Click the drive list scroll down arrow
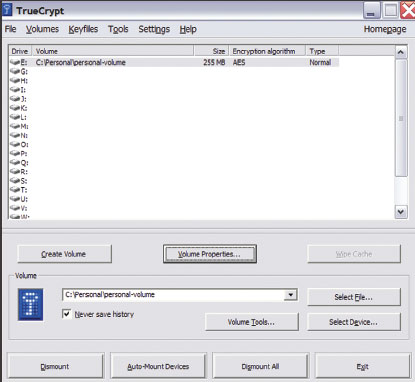The height and width of the screenshot is (382, 415). click(401, 212)
